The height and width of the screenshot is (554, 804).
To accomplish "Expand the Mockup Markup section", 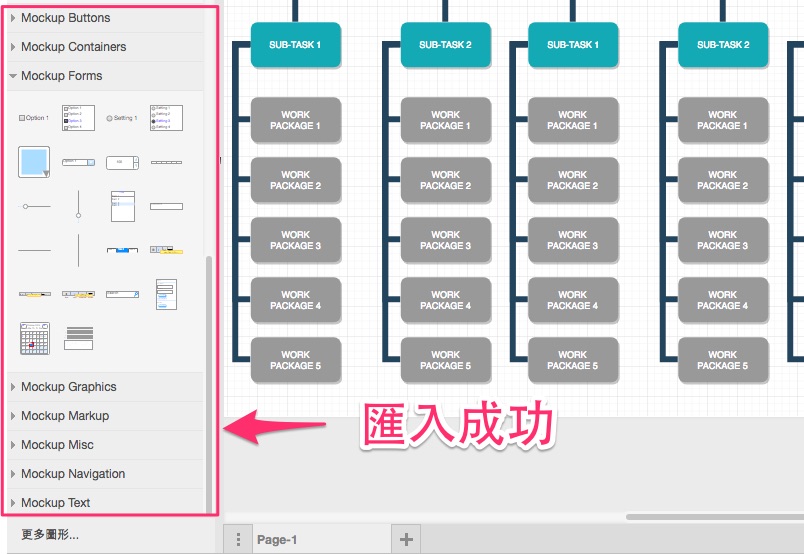I will (x=106, y=416).
